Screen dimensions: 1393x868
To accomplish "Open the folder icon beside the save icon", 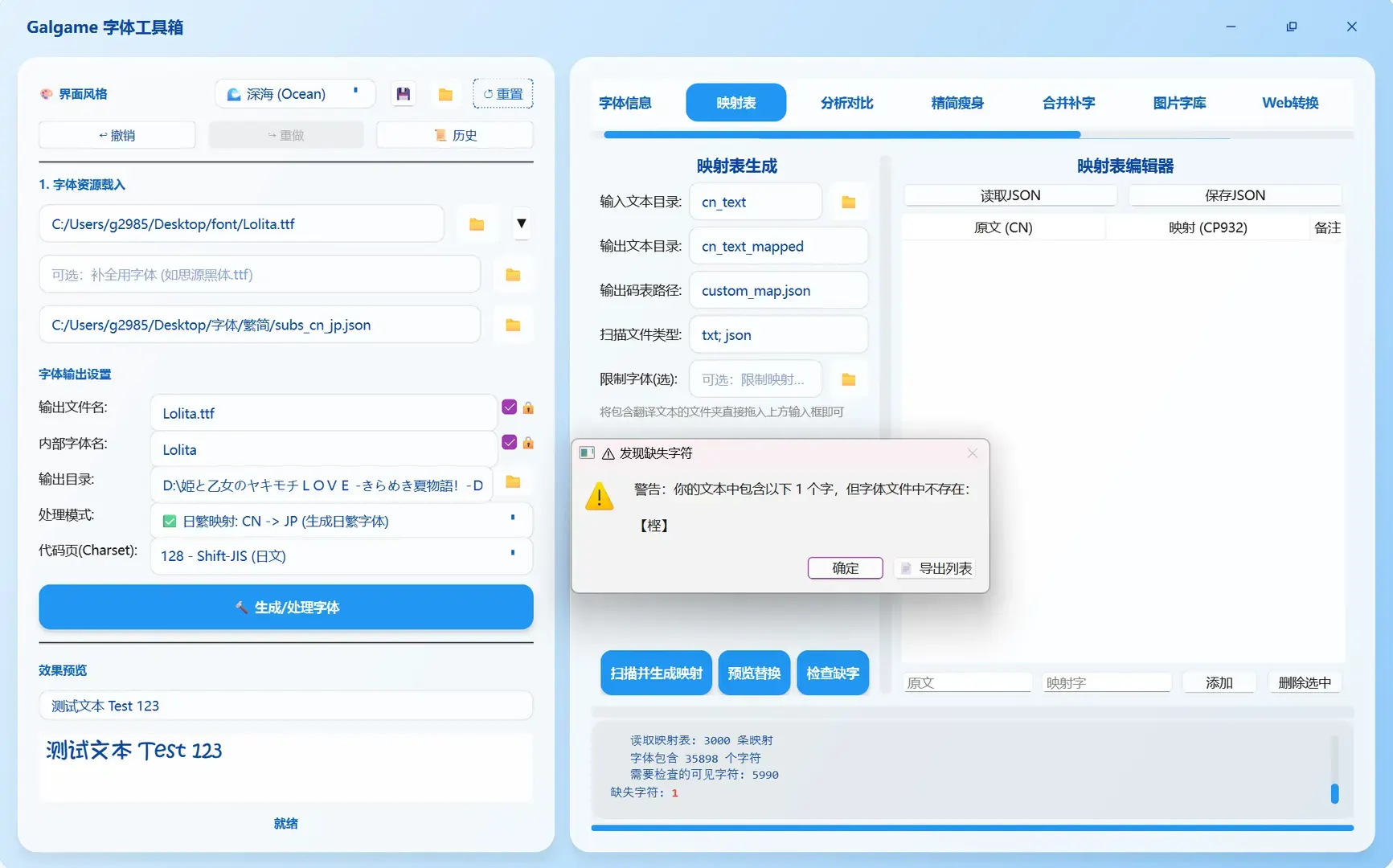I will pyautogui.click(x=445, y=94).
